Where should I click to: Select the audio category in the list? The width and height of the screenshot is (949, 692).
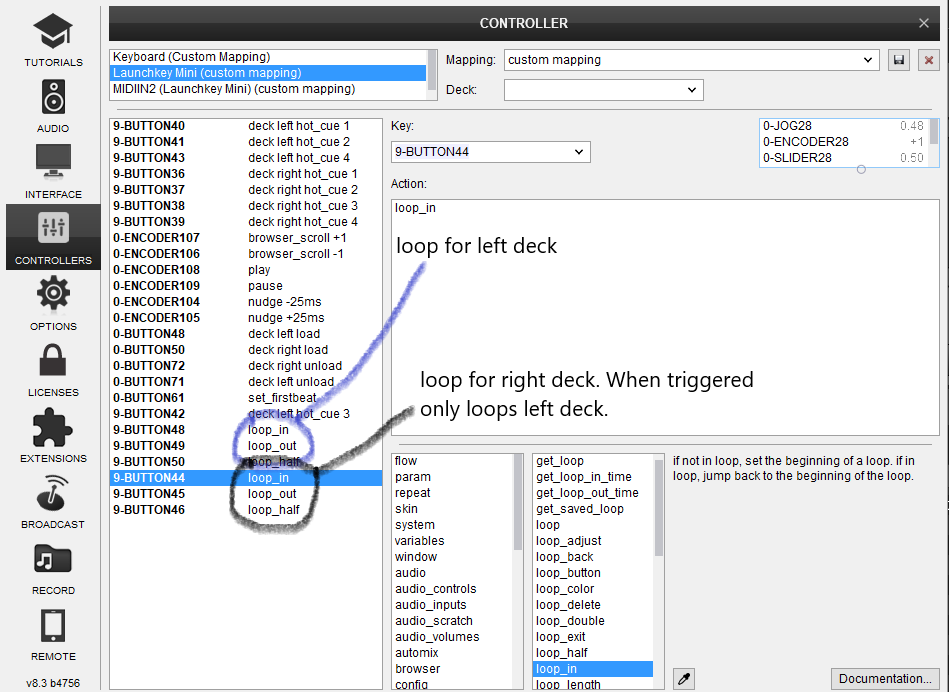point(410,573)
